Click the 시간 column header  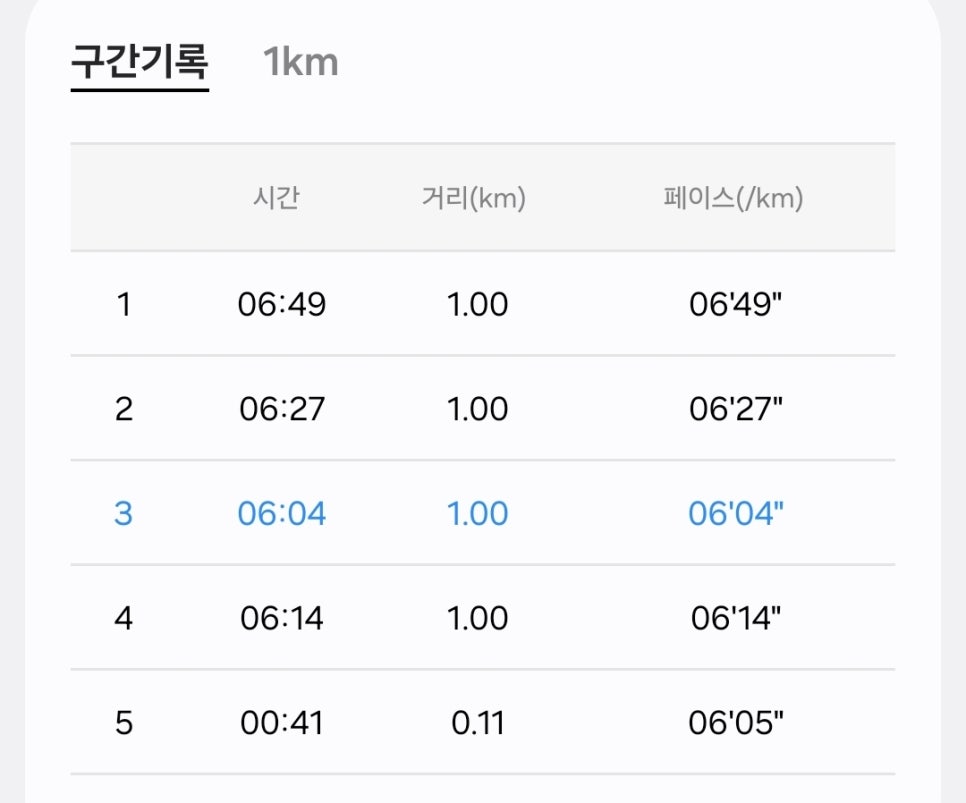tap(276, 198)
